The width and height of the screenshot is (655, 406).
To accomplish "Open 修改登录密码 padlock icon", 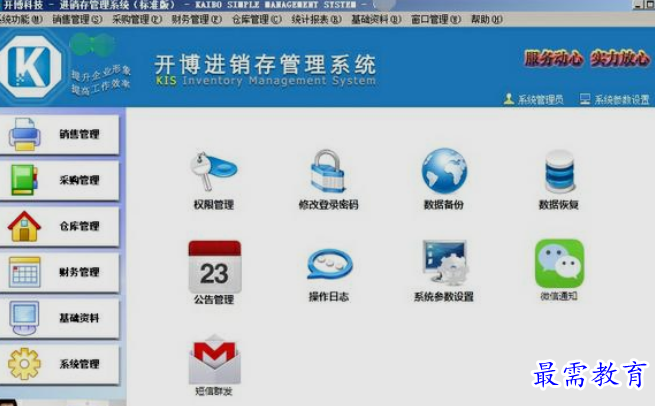I will pos(328,171).
